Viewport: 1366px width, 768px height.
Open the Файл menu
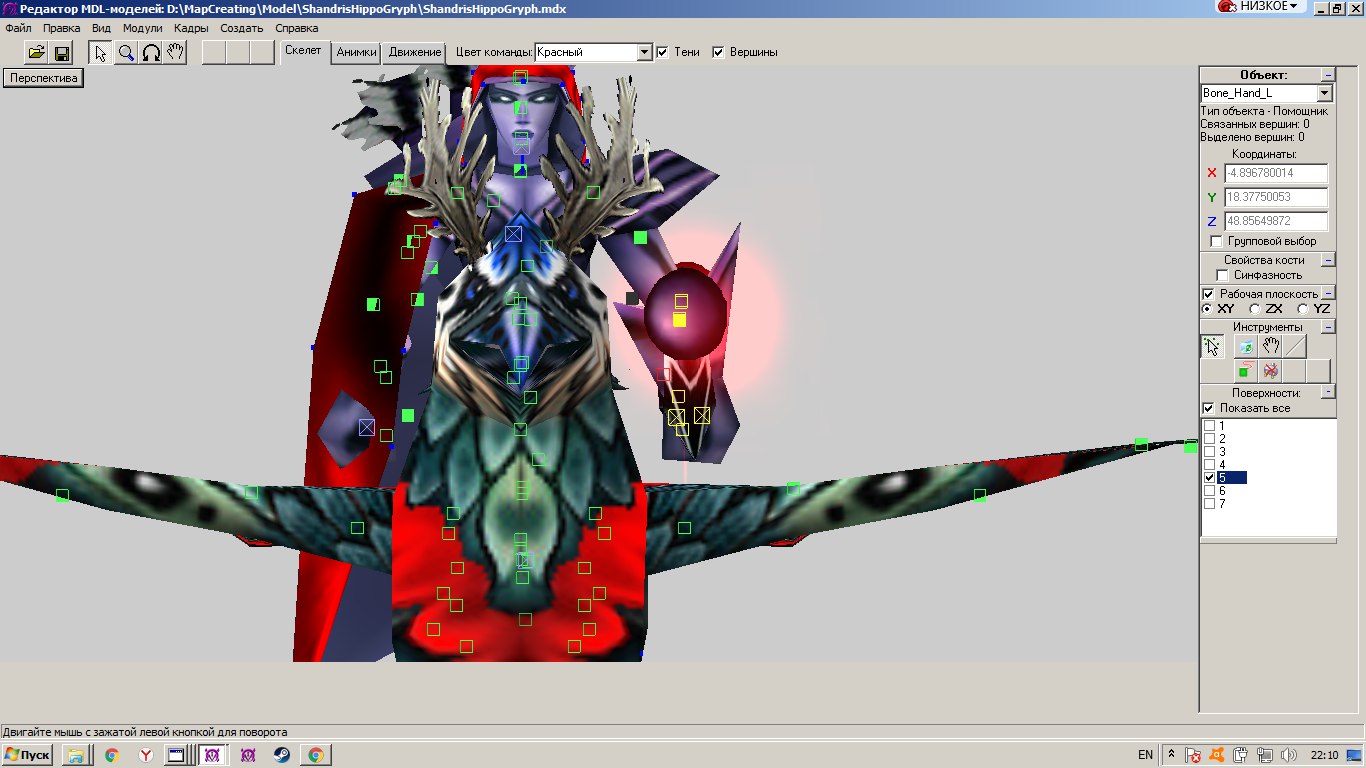pos(18,28)
